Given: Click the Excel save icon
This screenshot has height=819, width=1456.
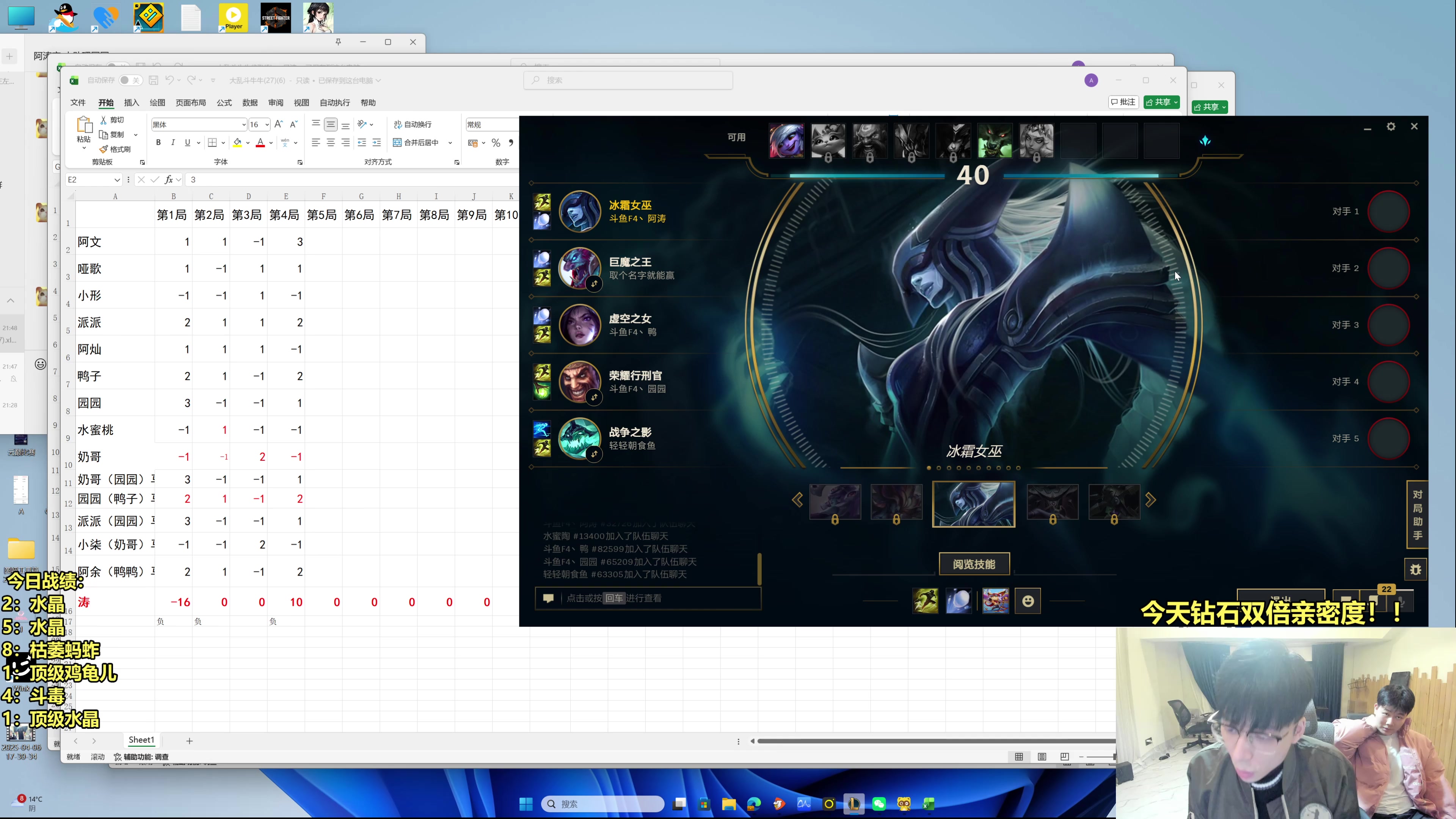Looking at the screenshot, I should 153,80.
